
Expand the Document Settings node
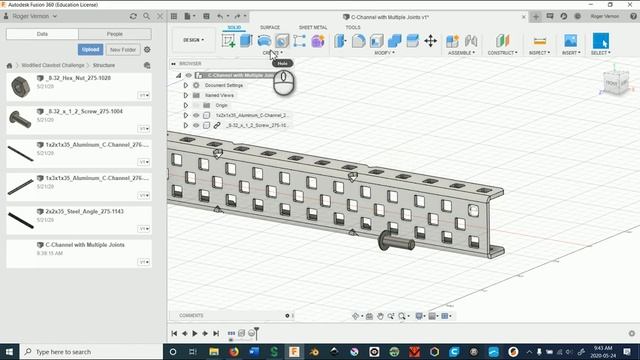[x=186, y=85]
